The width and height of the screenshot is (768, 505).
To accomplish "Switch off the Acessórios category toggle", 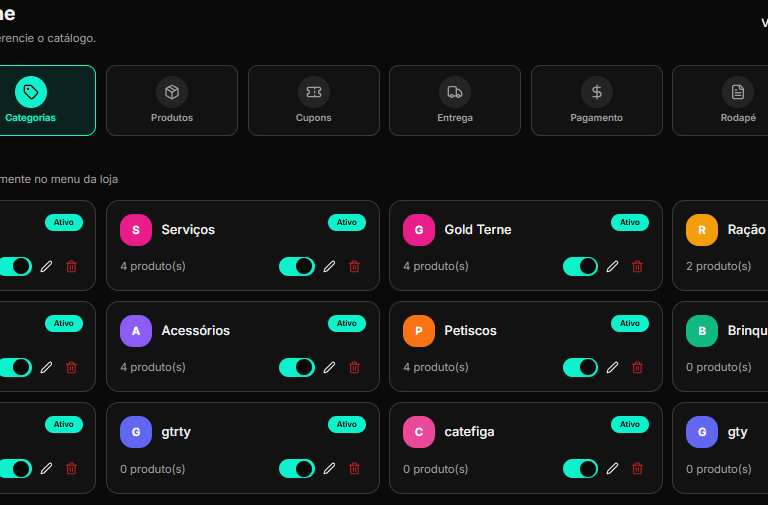I will (x=297, y=367).
